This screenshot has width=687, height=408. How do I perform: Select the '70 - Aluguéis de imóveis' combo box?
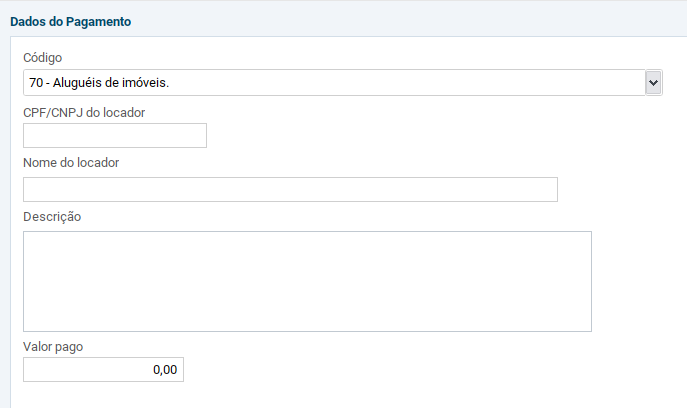click(x=343, y=82)
